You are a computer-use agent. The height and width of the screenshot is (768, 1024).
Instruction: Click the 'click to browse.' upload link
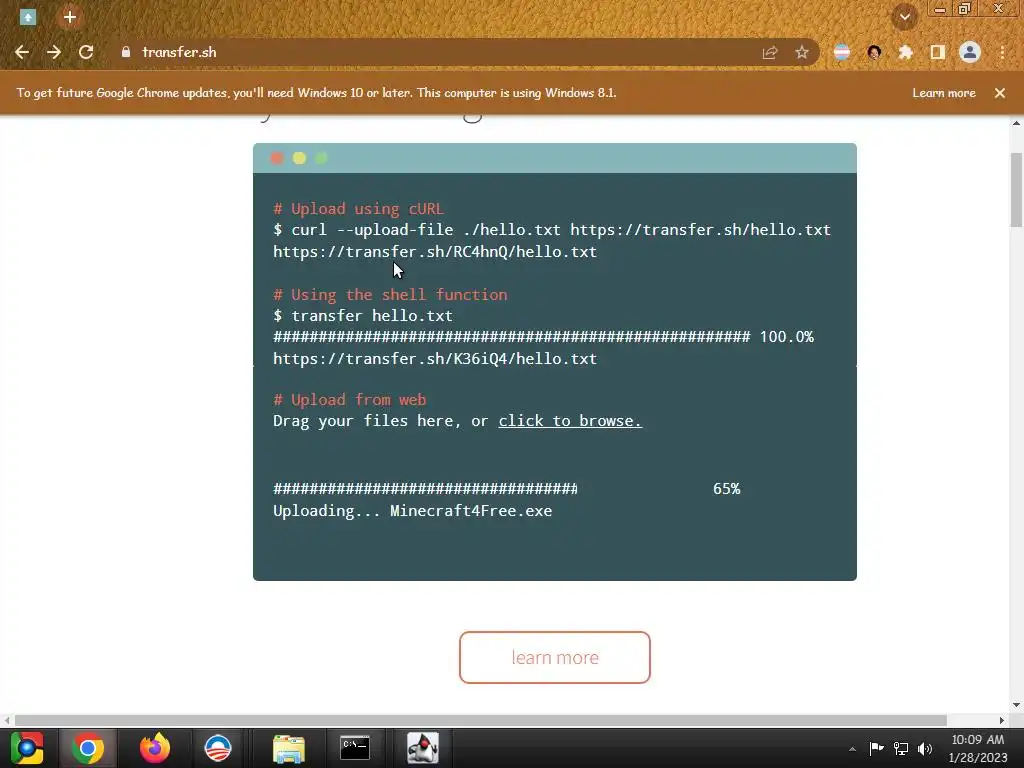(x=570, y=421)
